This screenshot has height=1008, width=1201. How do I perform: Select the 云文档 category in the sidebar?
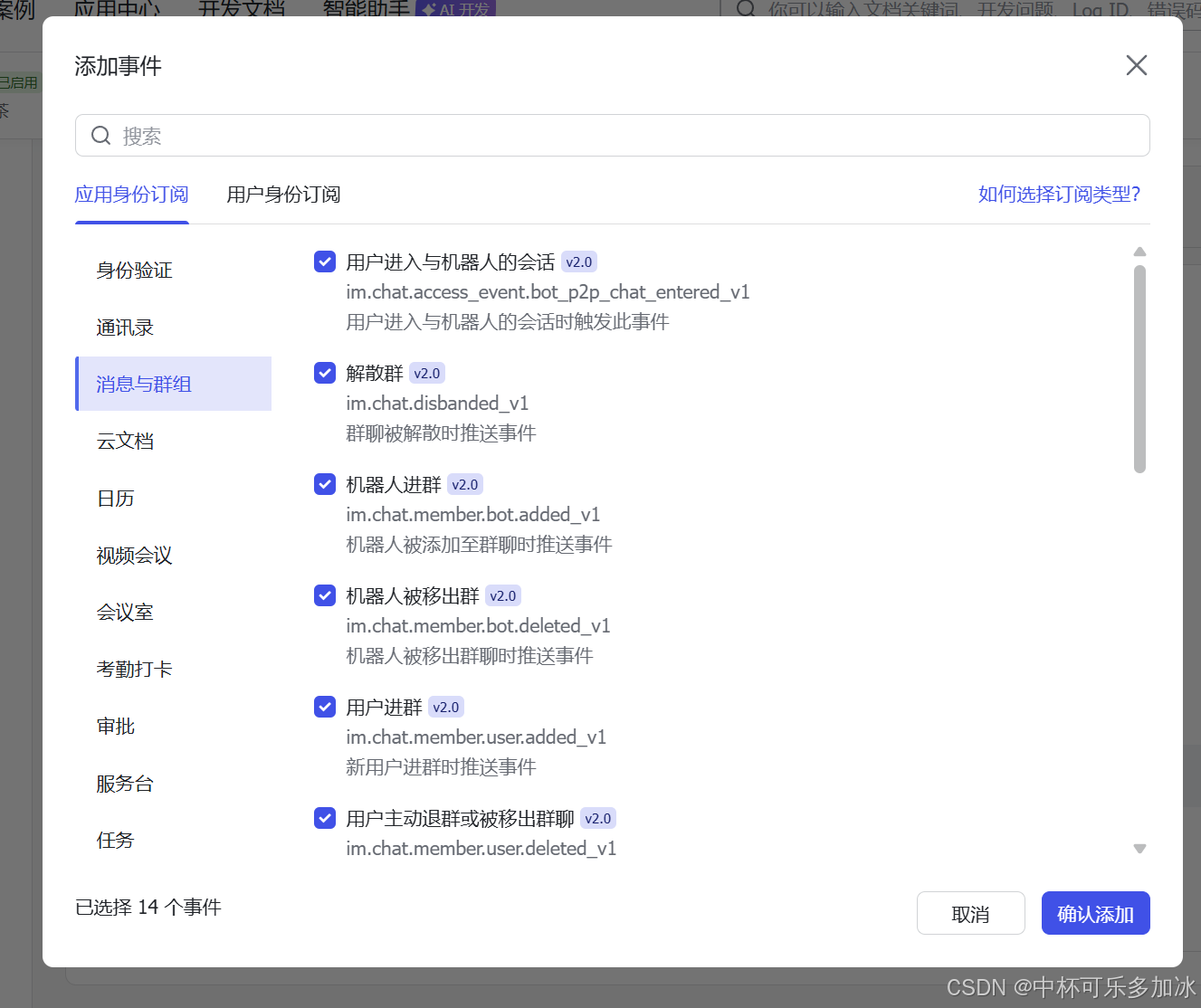pyautogui.click(x=126, y=441)
